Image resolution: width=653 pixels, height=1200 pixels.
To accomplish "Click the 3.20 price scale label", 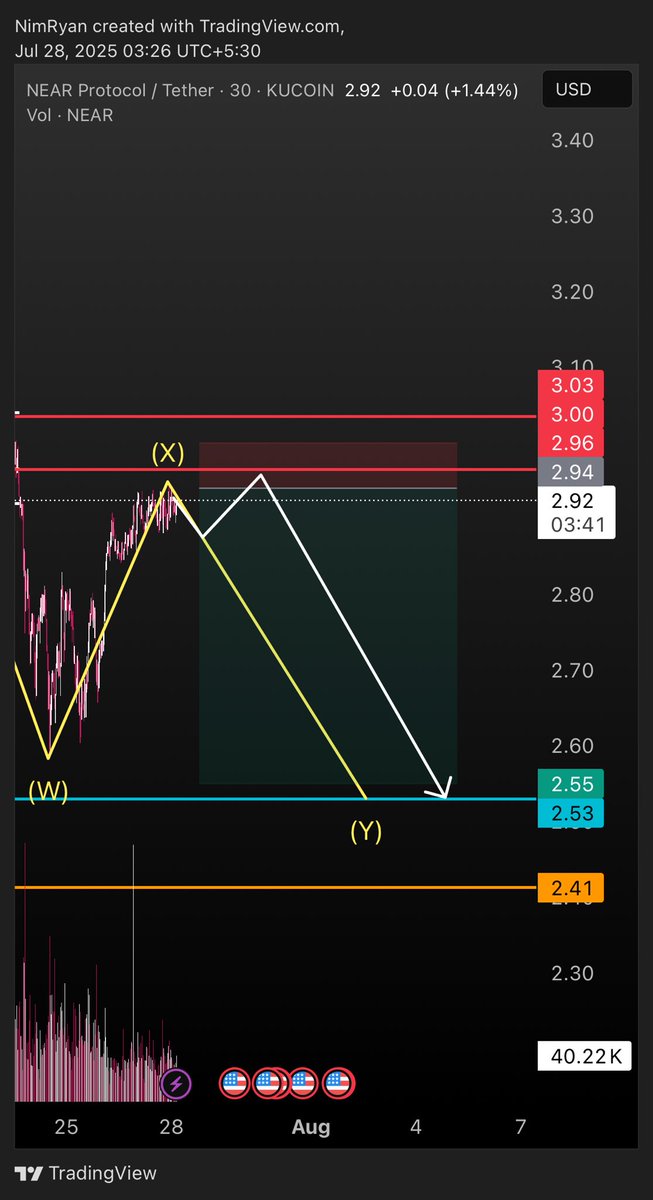I will 573,292.
